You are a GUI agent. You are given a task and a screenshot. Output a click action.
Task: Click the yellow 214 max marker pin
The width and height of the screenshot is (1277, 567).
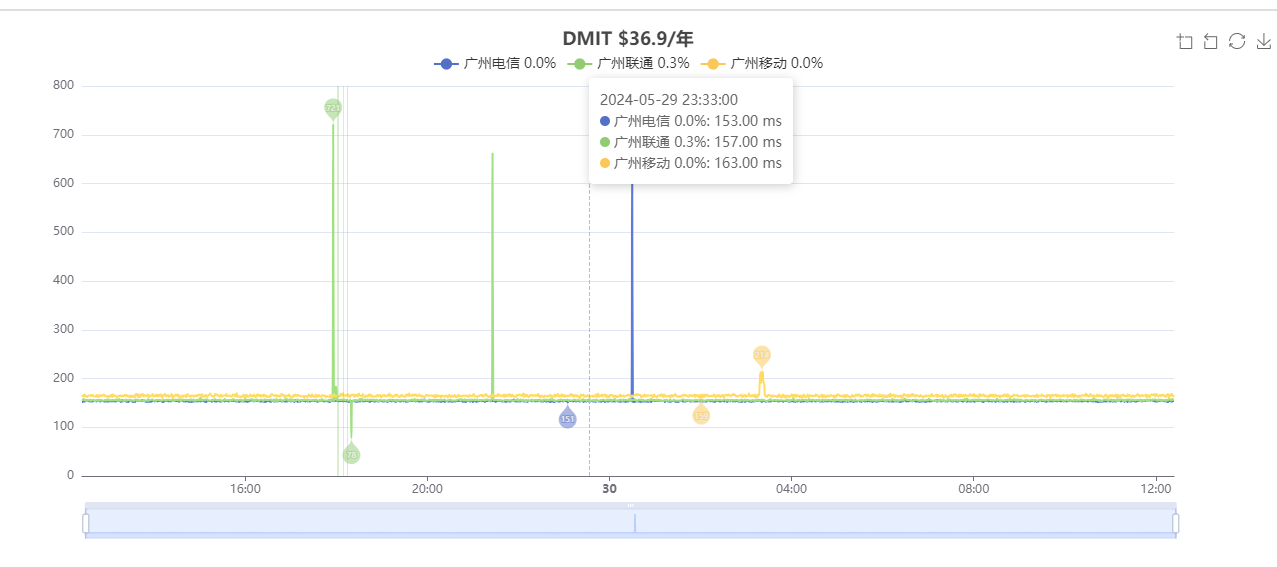pyautogui.click(x=762, y=356)
